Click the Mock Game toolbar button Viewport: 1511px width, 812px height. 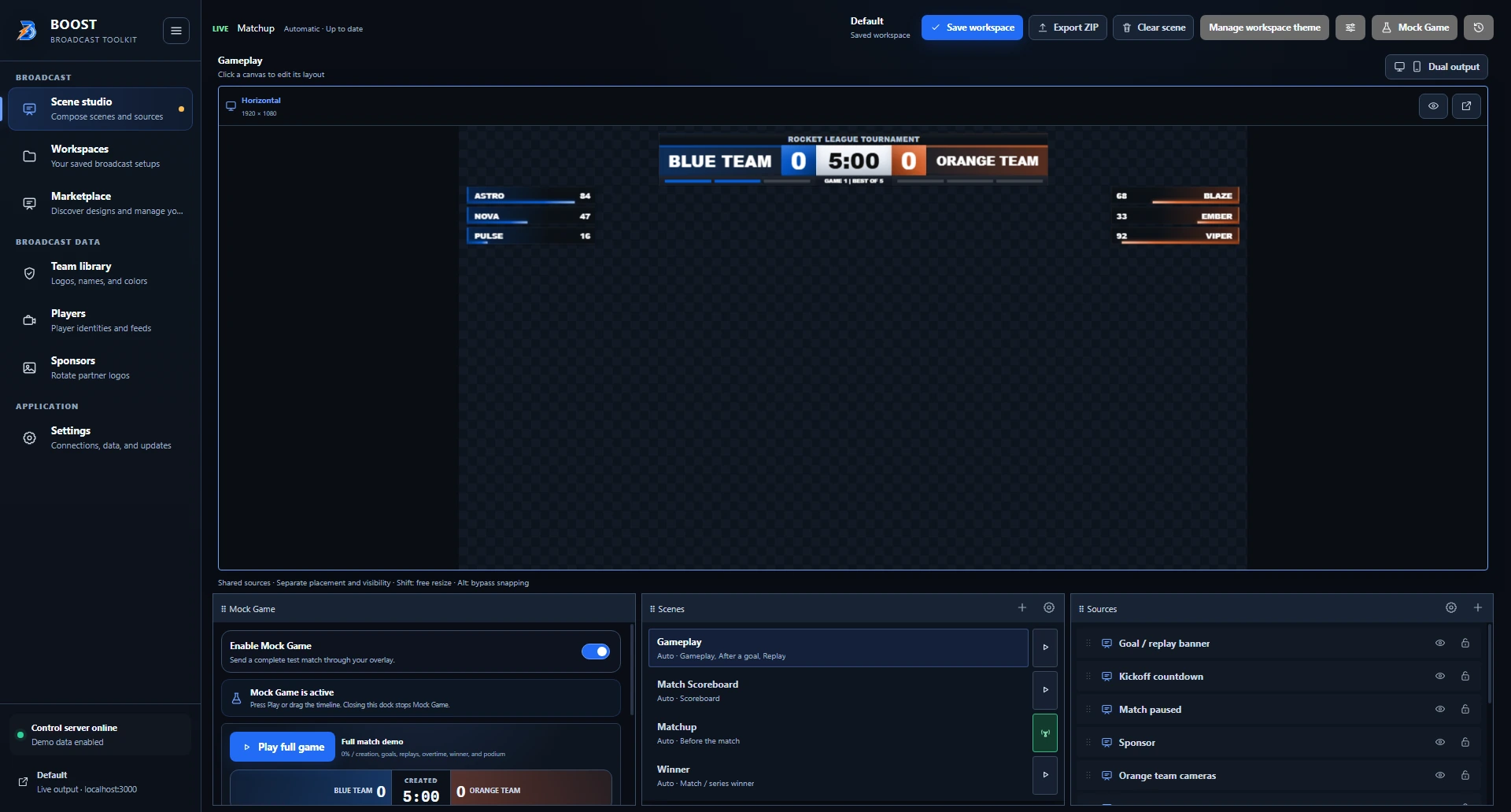(1415, 28)
